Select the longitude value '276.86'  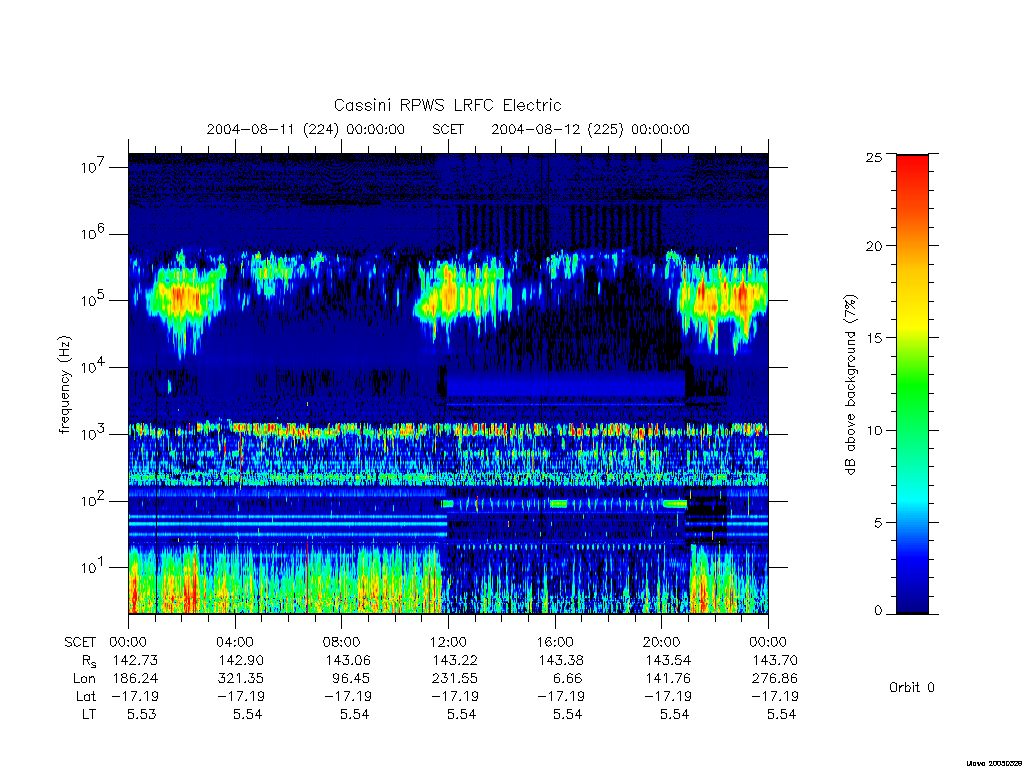(x=775, y=679)
